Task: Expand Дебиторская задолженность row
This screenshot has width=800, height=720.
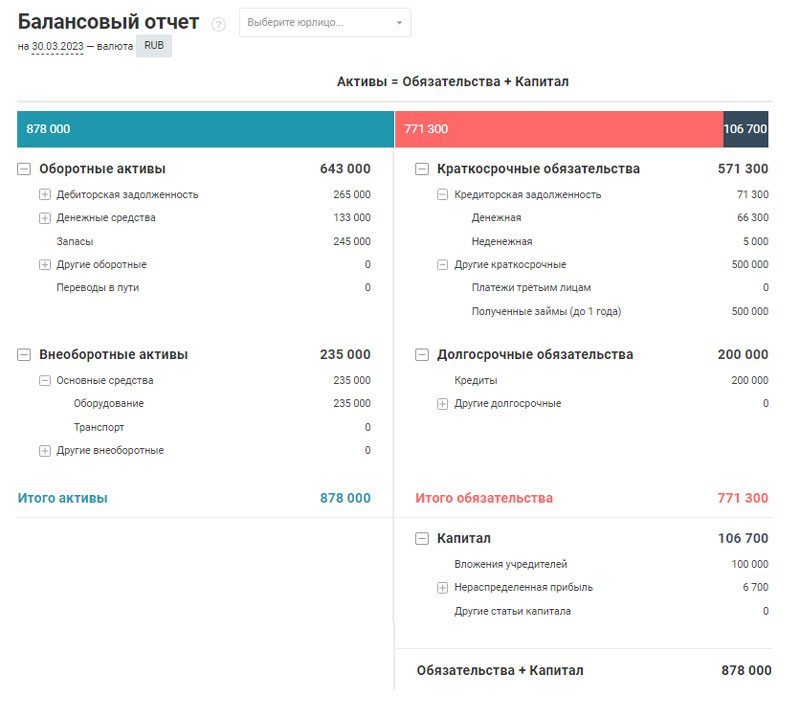Action: pos(44,195)
